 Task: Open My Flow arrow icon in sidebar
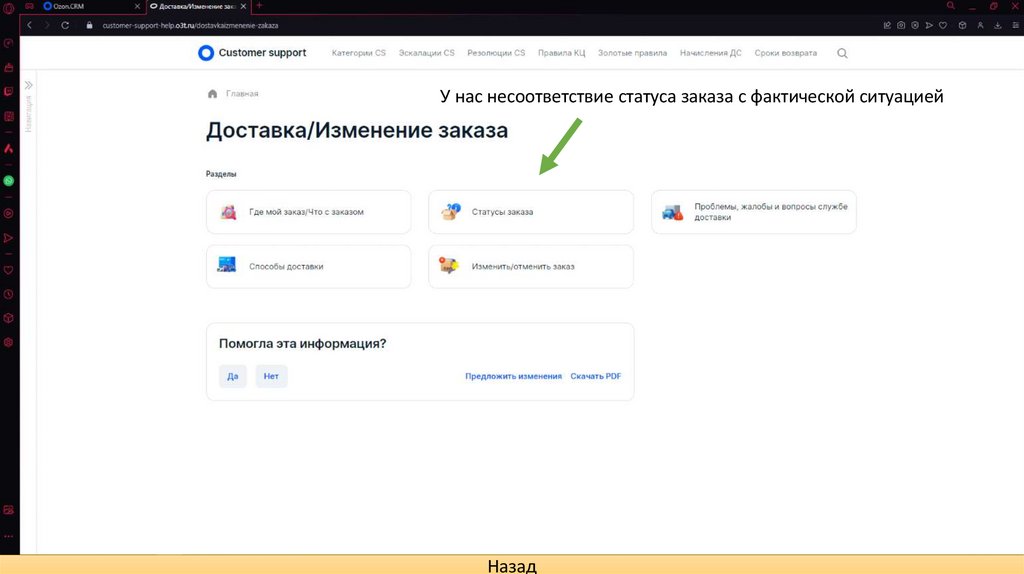[8, 238]
